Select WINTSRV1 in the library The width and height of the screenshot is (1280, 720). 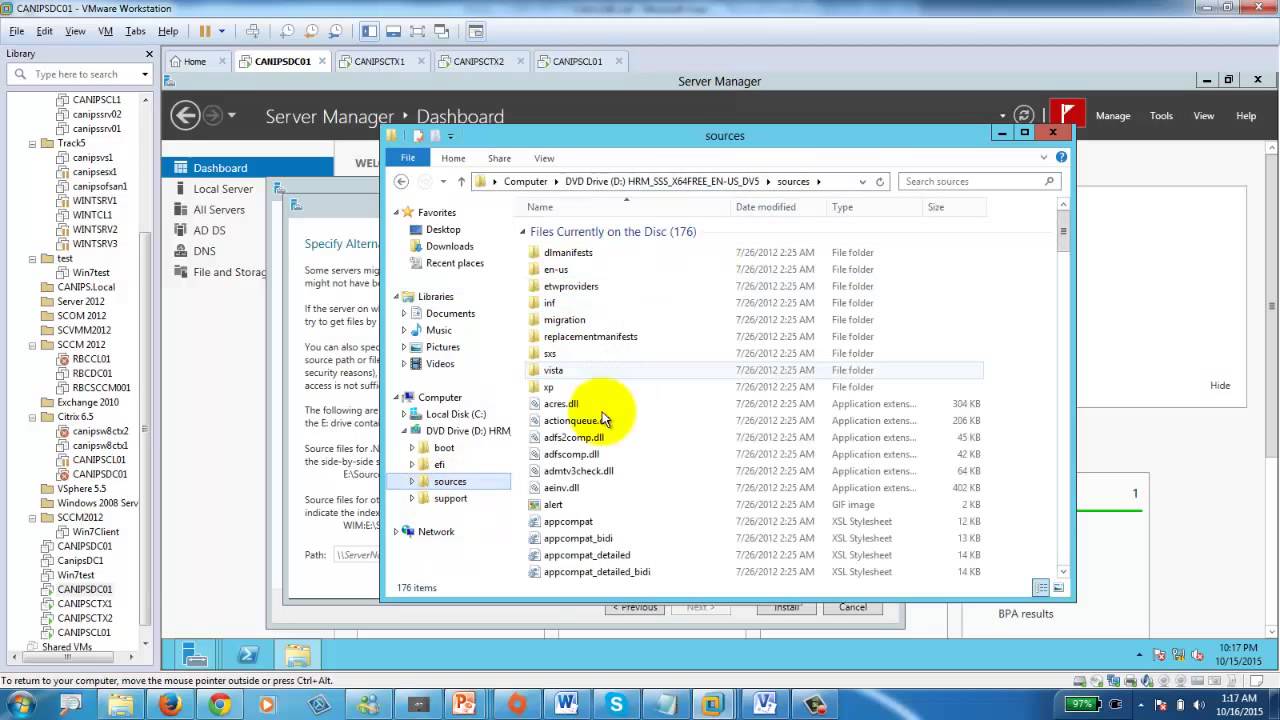pos(94,200)
